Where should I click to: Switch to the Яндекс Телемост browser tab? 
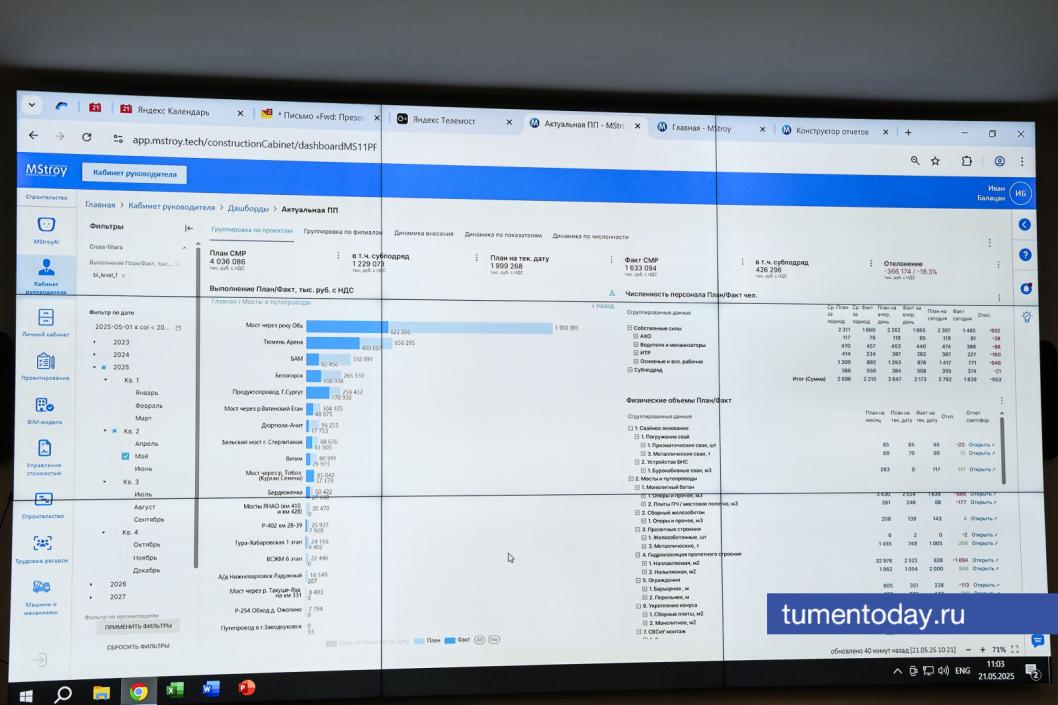point(444,121)
